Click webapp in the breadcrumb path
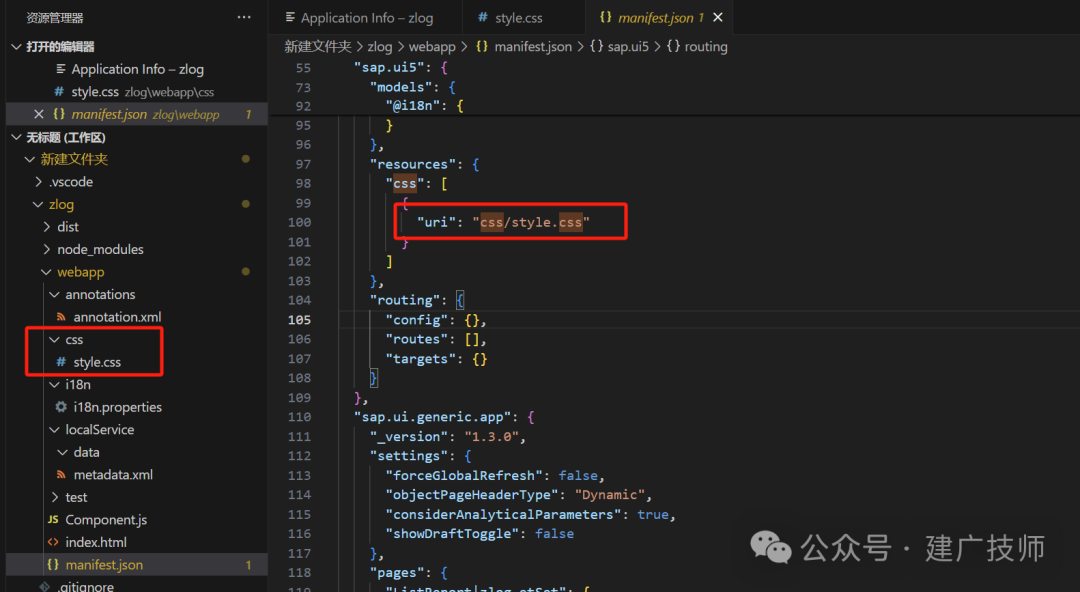This screenshot has width=1080, height=592. (x=432, y=46)
